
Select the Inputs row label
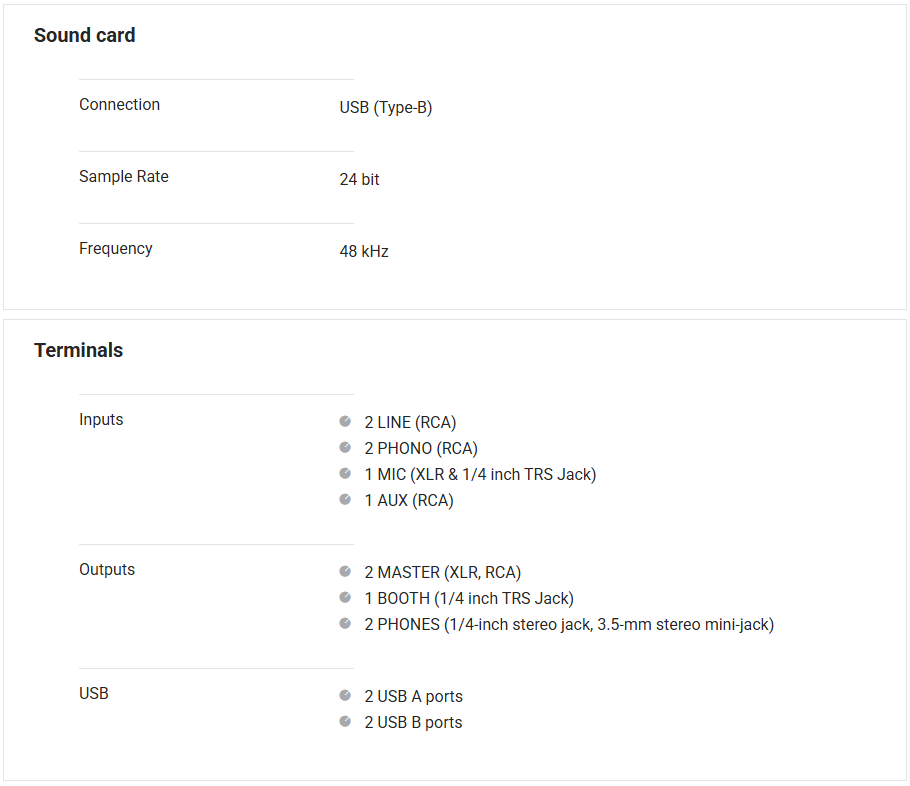pos(101,420)
